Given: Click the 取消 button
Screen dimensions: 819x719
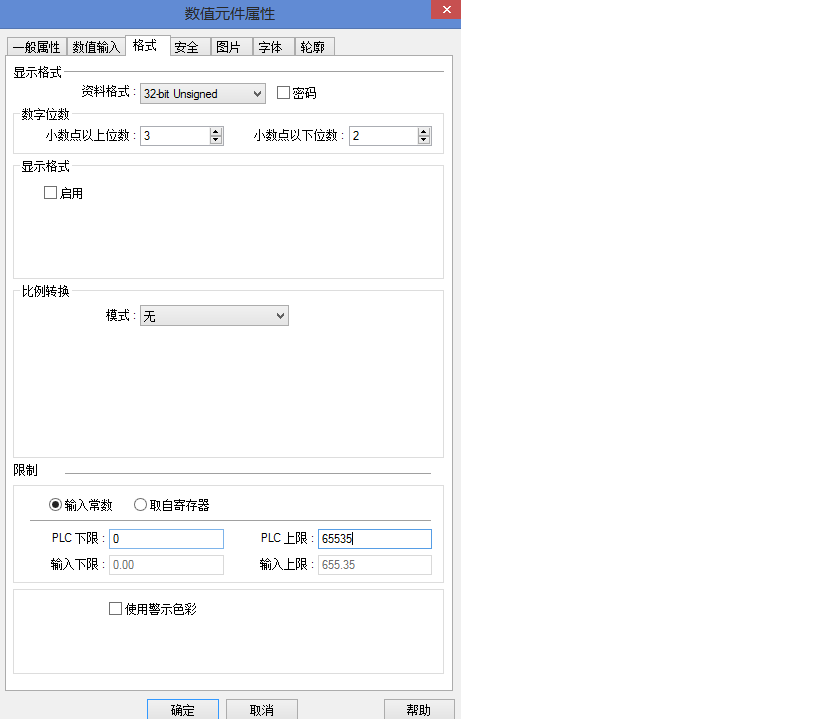Looking at the screenshot, I should (262, 709).
